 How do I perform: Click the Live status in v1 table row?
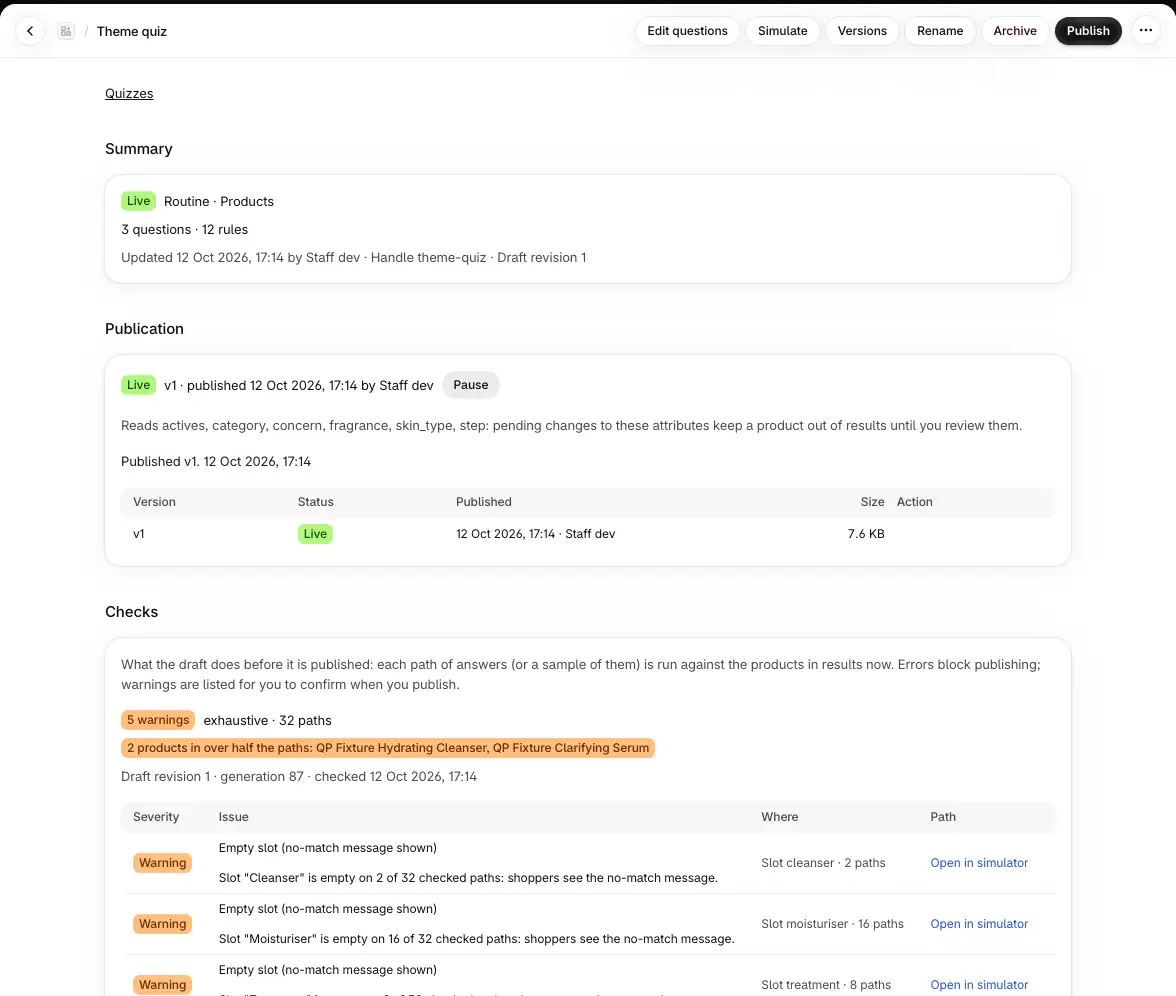tap(315, 534)
